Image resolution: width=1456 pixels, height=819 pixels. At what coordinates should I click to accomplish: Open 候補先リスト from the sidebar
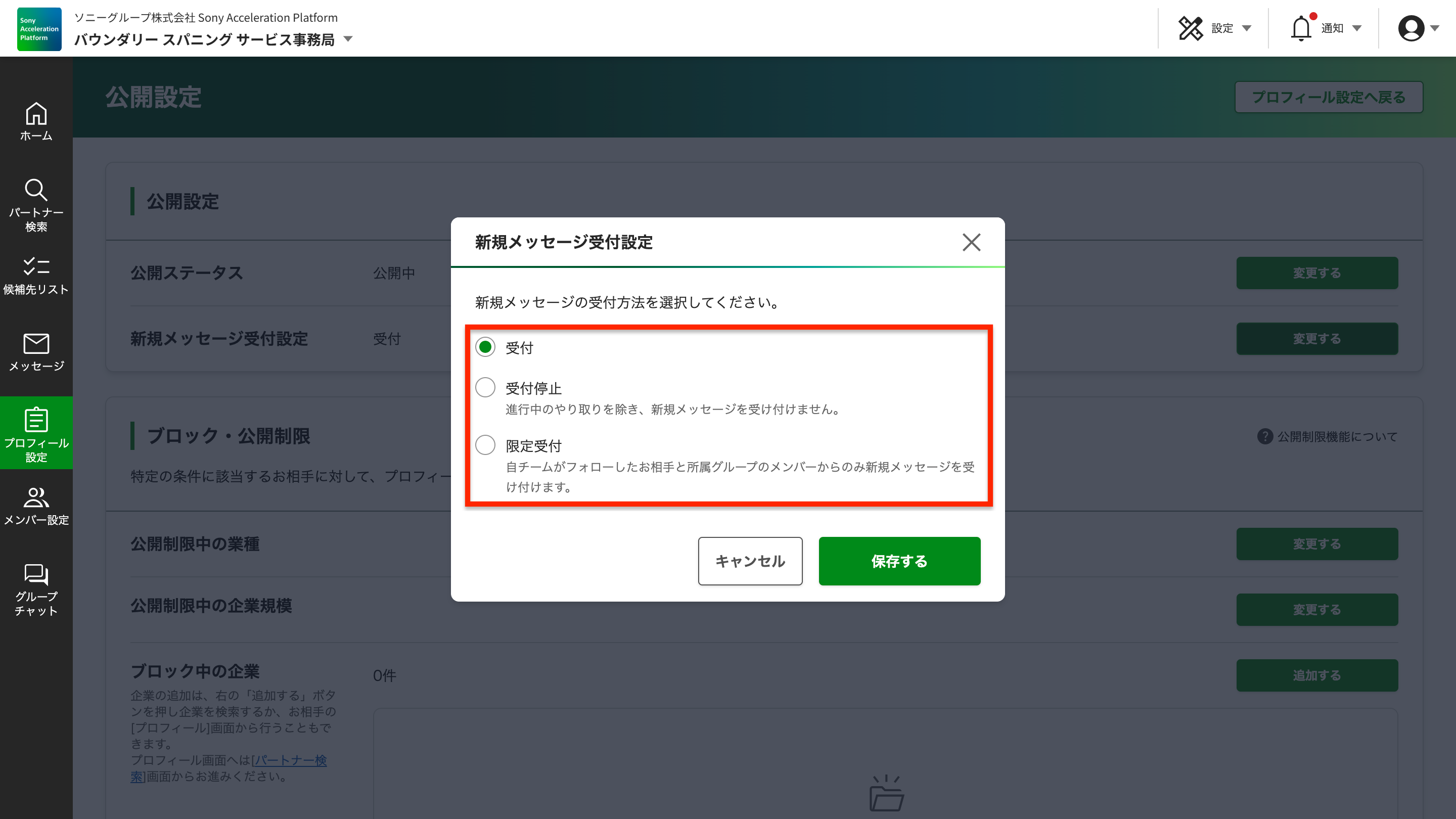(35, 271)
